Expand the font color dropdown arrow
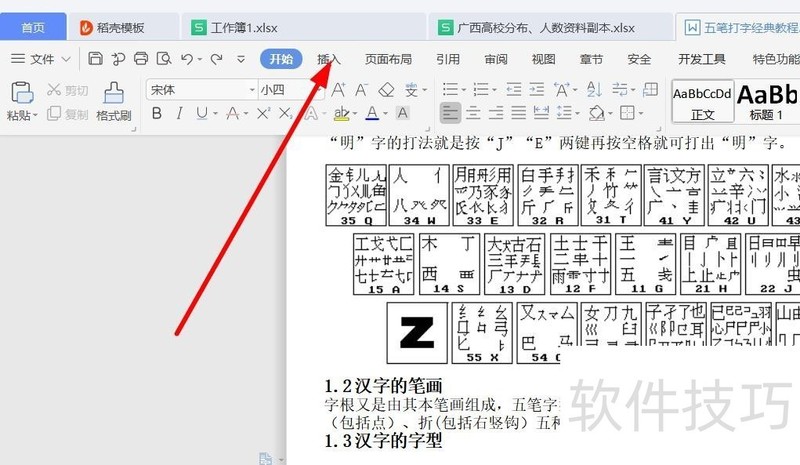800x465 pixels. 385,113
